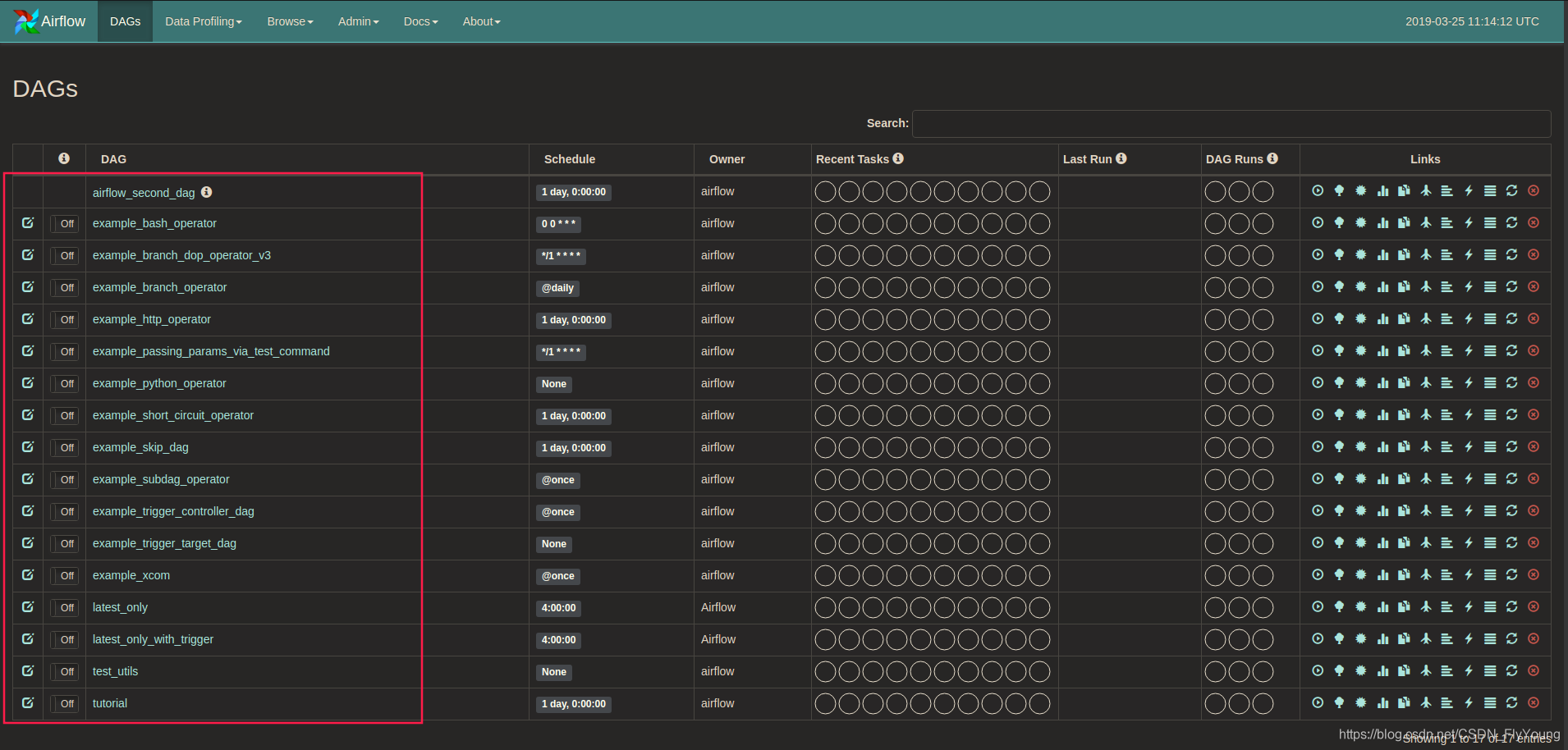1568x750 pixels.
Task: Focus the Search input field
Action: pyautogui.click(x=1231, y=123)
